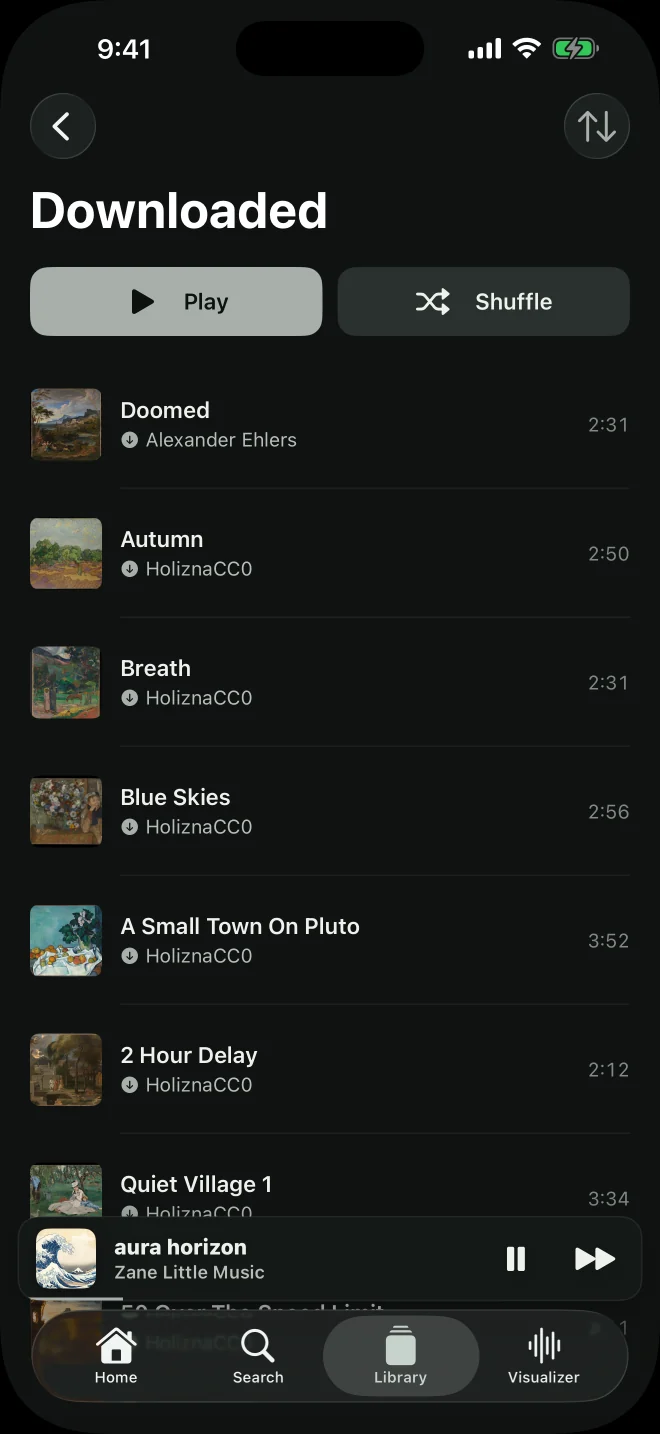Screen dimensions: 660x1434
Task: Skip forward to the next track
Action: (x=595, y=1259)
